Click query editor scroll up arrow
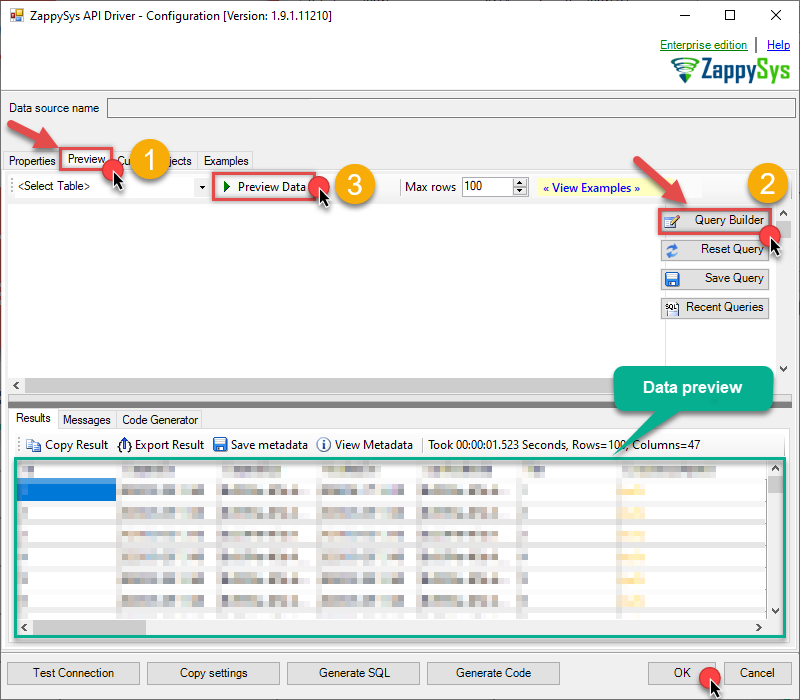Image resolution: width=800 pixels, height=700 pixels. point(784,213)
